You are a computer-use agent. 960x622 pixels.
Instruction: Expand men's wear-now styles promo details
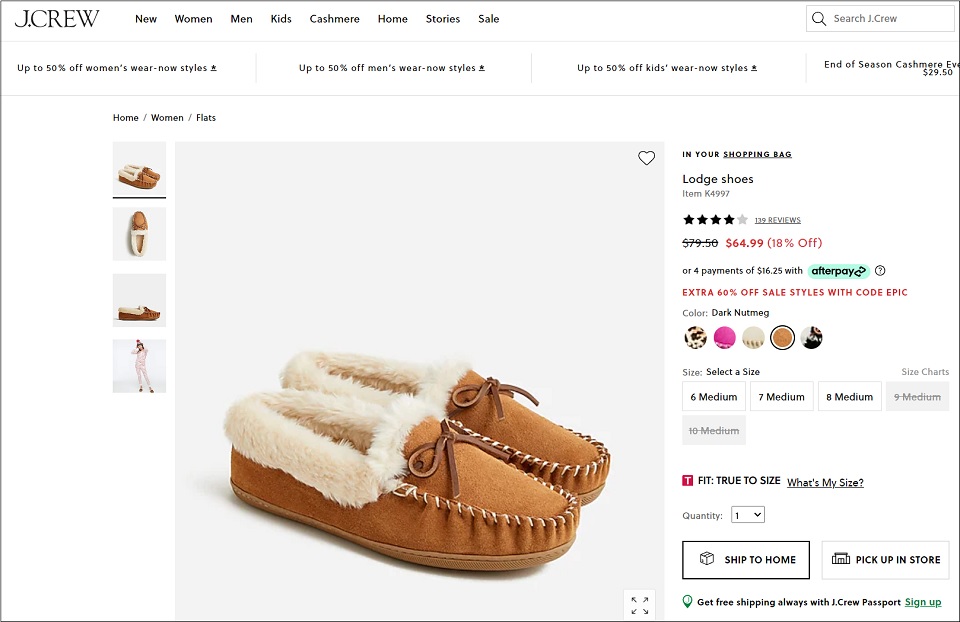[392, 68]
